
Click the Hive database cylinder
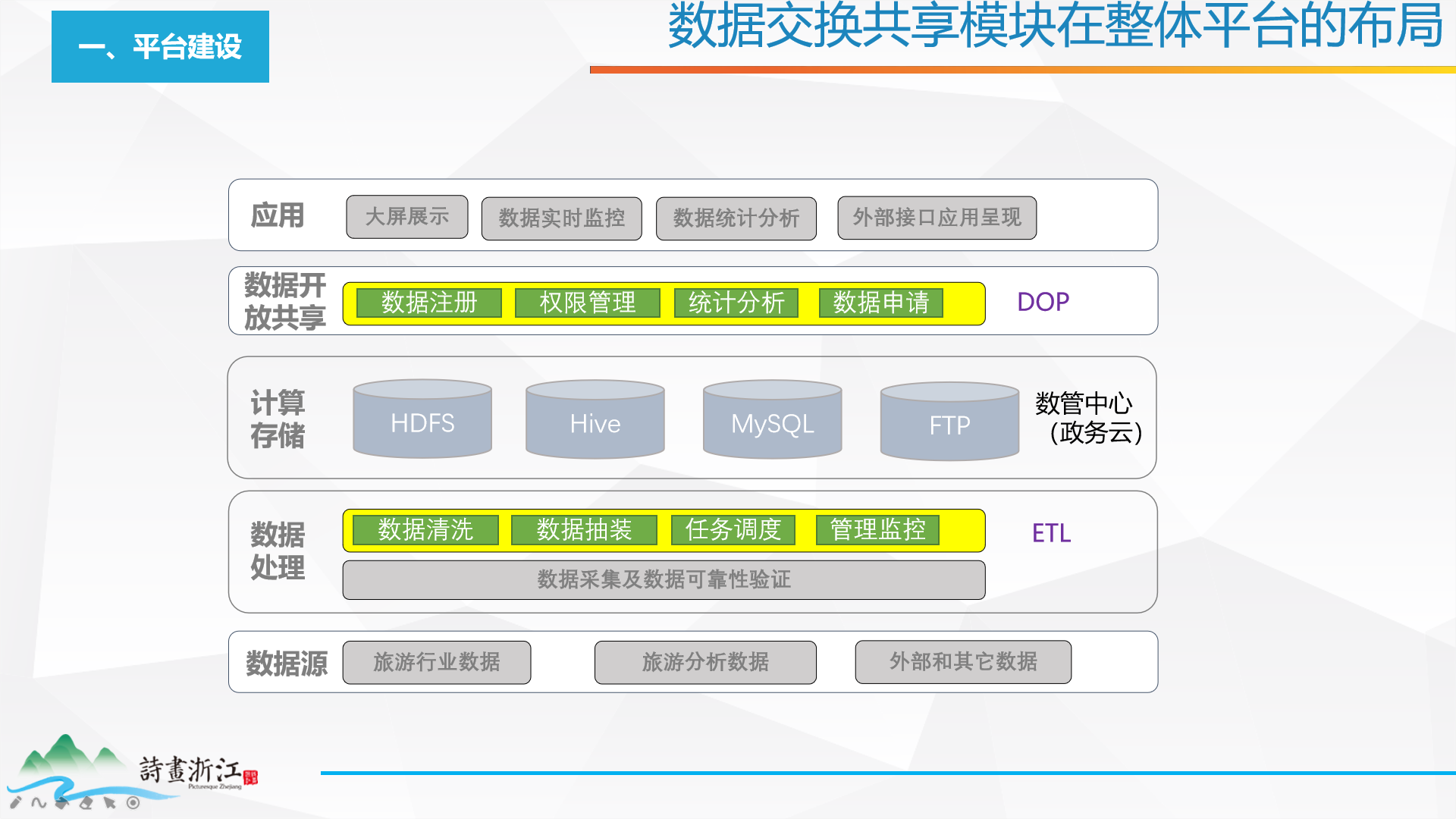(x=595, y=420)
